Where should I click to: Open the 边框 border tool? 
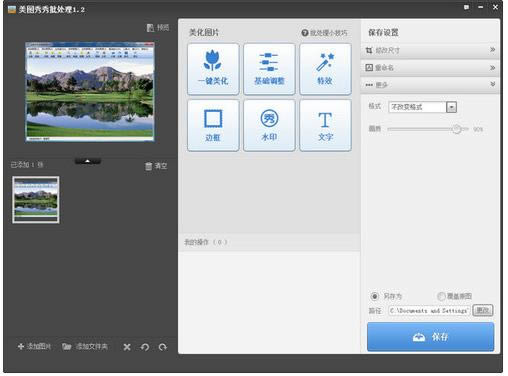click(x=213, y=126)
